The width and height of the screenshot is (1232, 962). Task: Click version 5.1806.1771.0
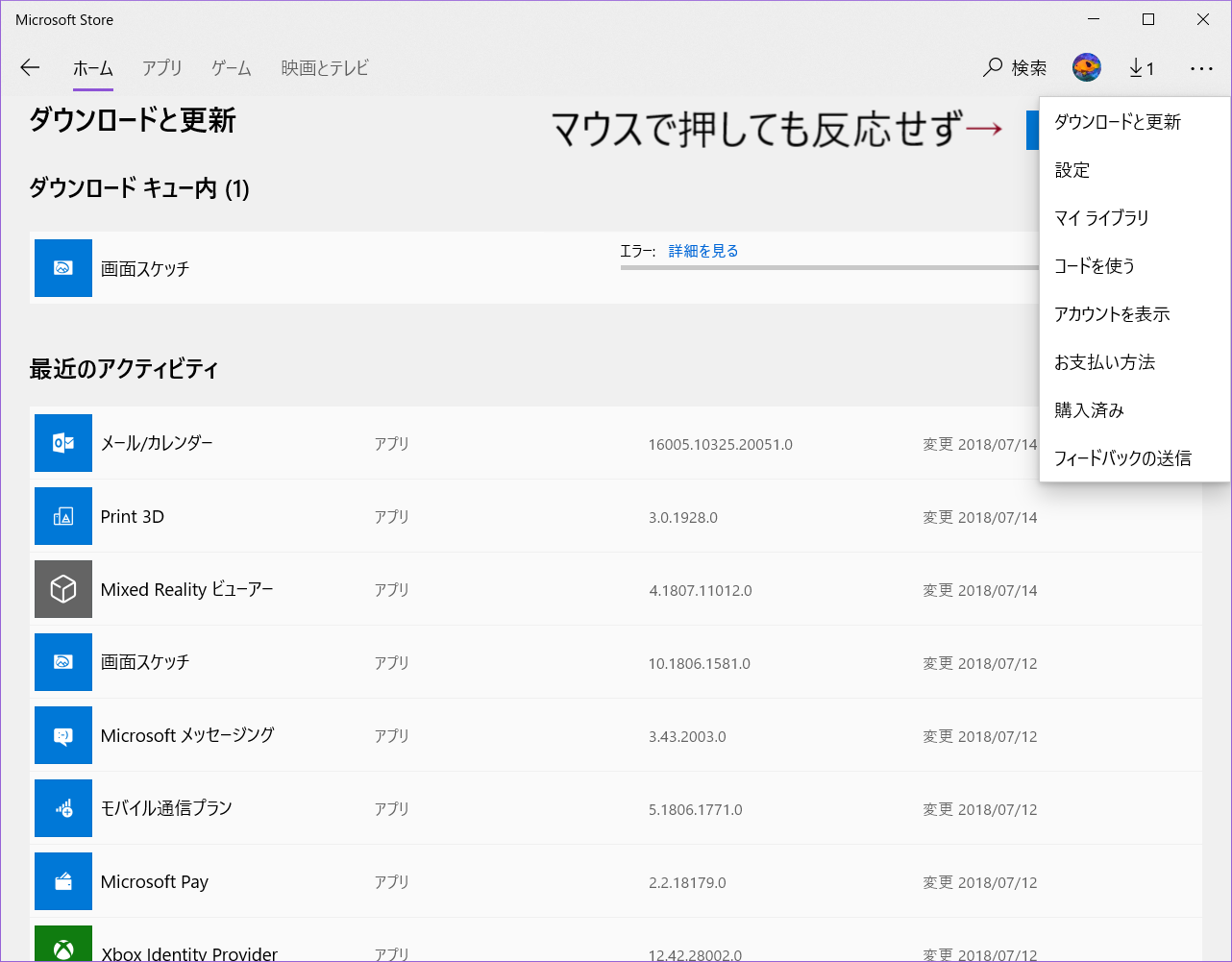(696, 810)
